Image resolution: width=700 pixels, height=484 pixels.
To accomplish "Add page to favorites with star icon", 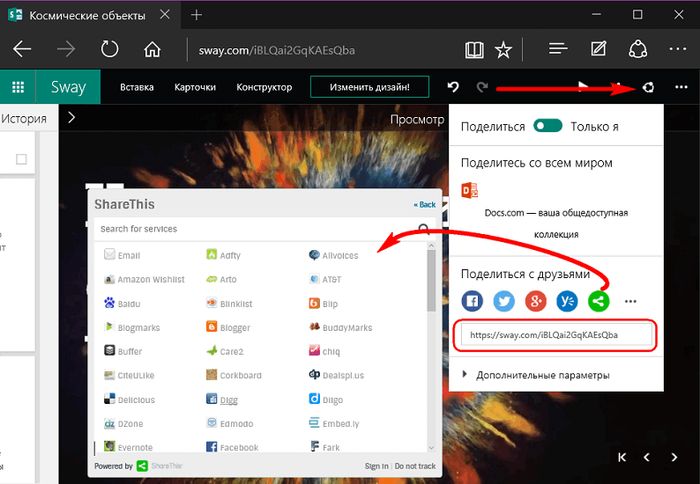I will point(503,49).
